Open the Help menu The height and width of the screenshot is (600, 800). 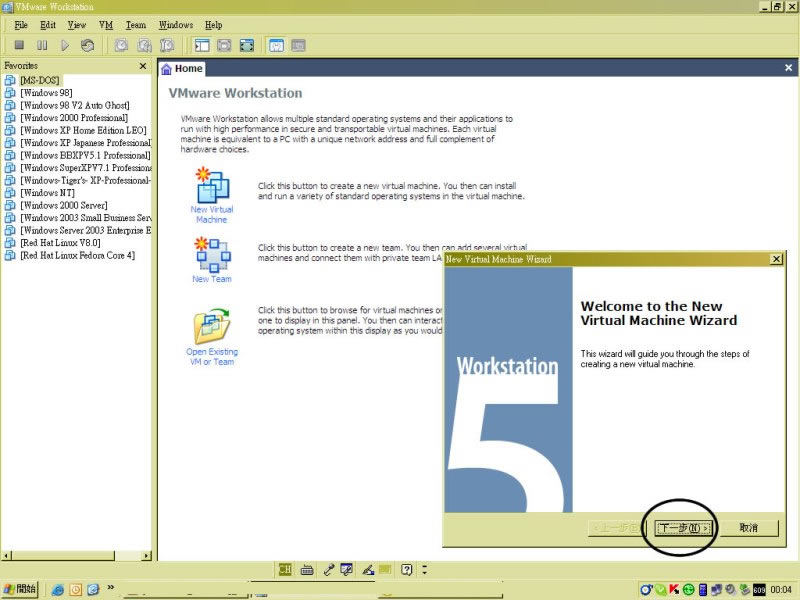(214, 25)
